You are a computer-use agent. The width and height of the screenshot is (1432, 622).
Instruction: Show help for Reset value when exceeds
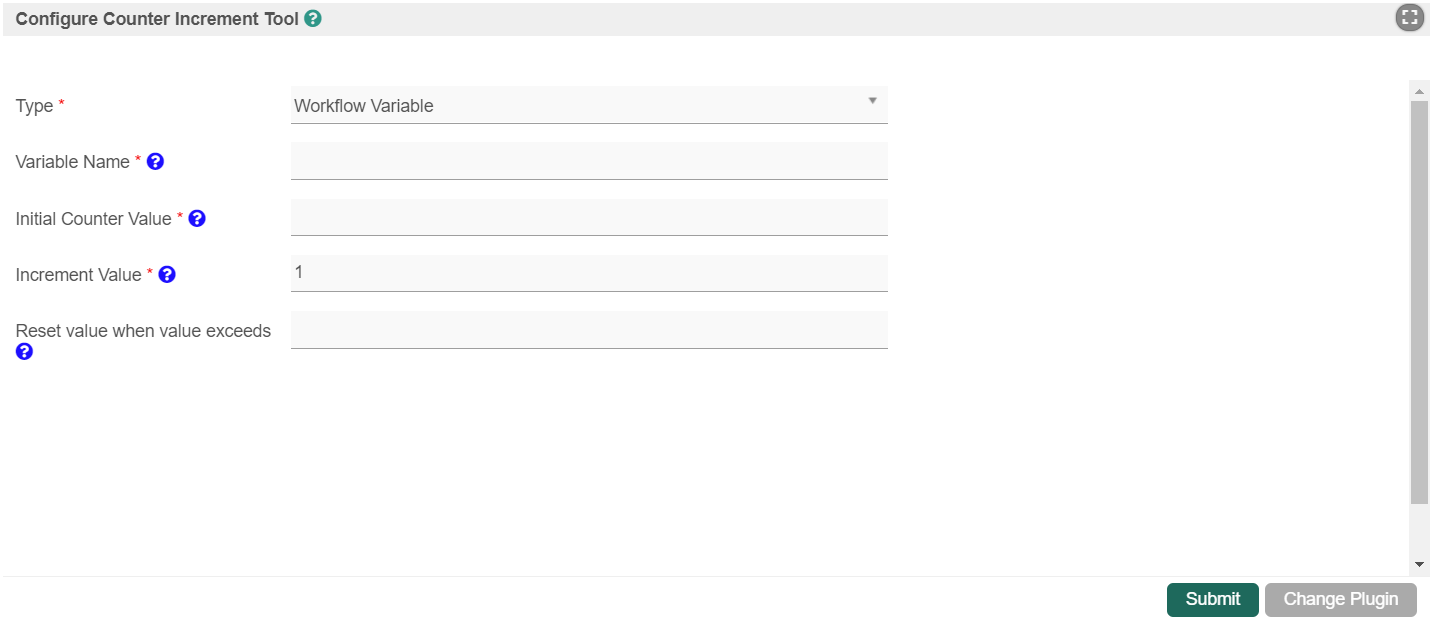24,351
